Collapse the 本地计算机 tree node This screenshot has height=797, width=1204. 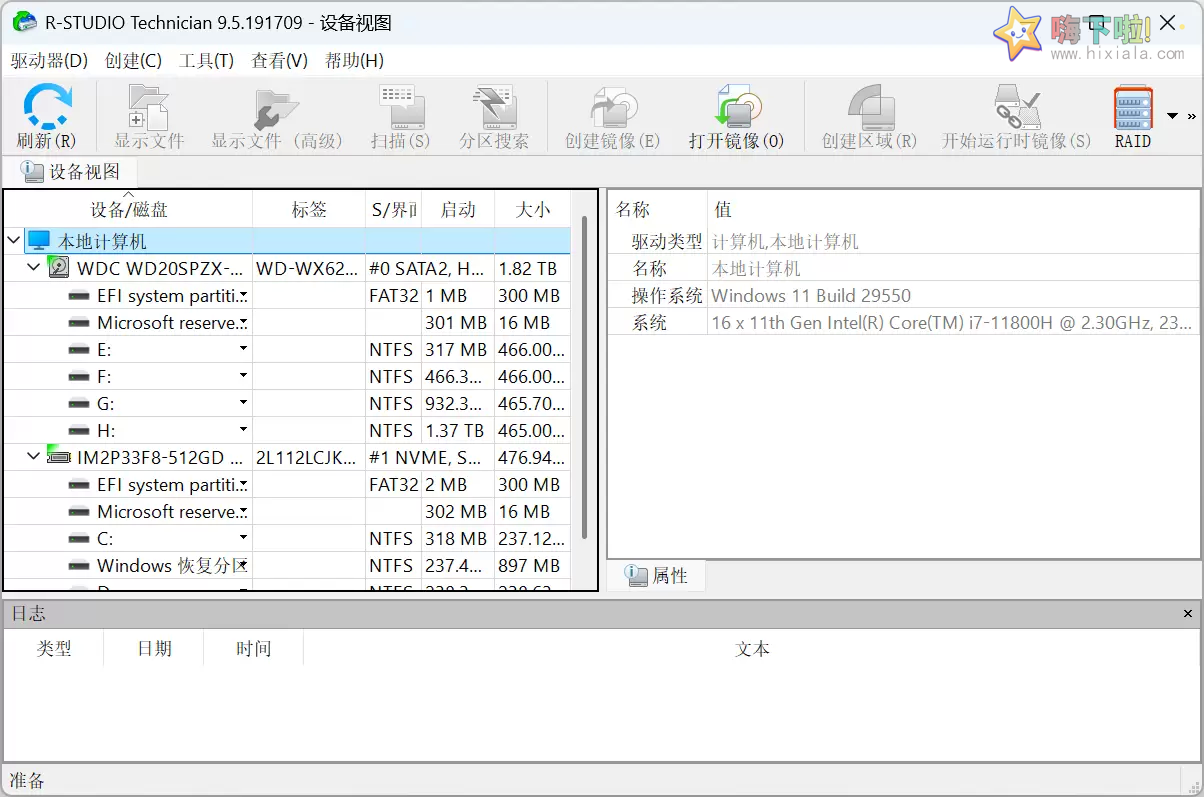[x=13, y=240]
